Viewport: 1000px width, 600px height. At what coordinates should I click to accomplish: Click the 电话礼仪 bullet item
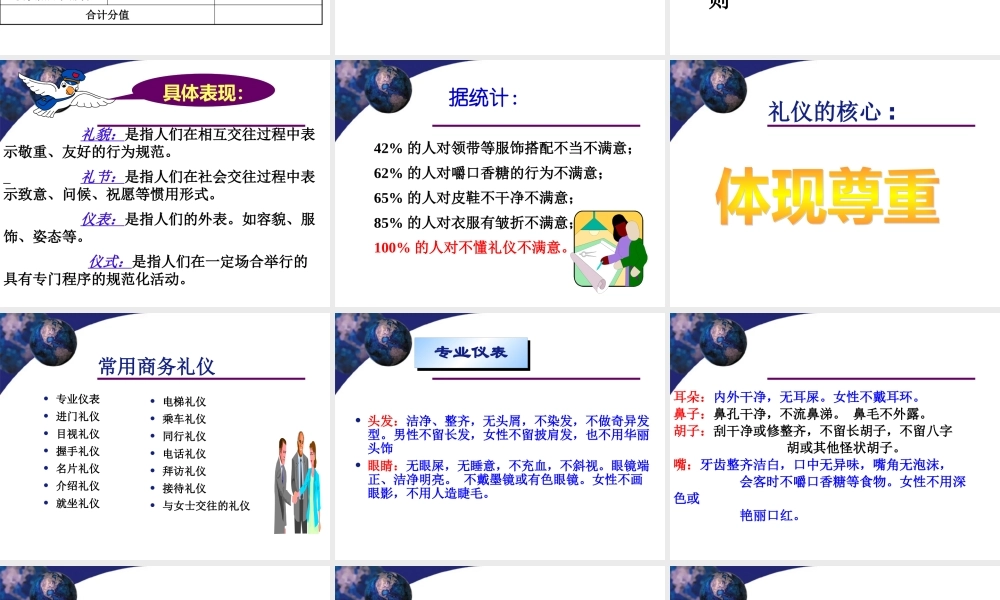coord(184,454)
